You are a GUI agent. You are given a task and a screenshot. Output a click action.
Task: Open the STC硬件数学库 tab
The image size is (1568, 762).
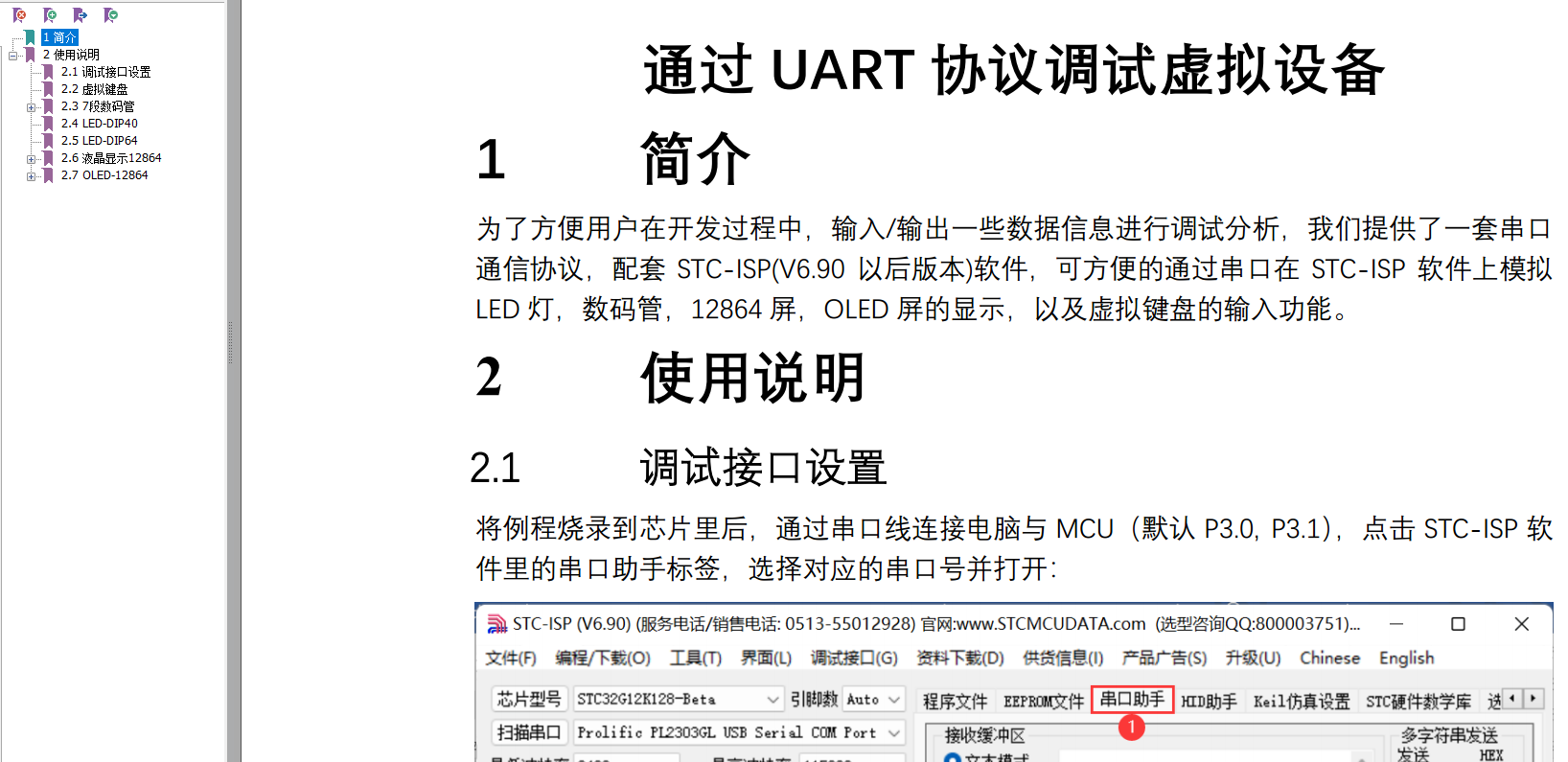[x=1418, y=702]
